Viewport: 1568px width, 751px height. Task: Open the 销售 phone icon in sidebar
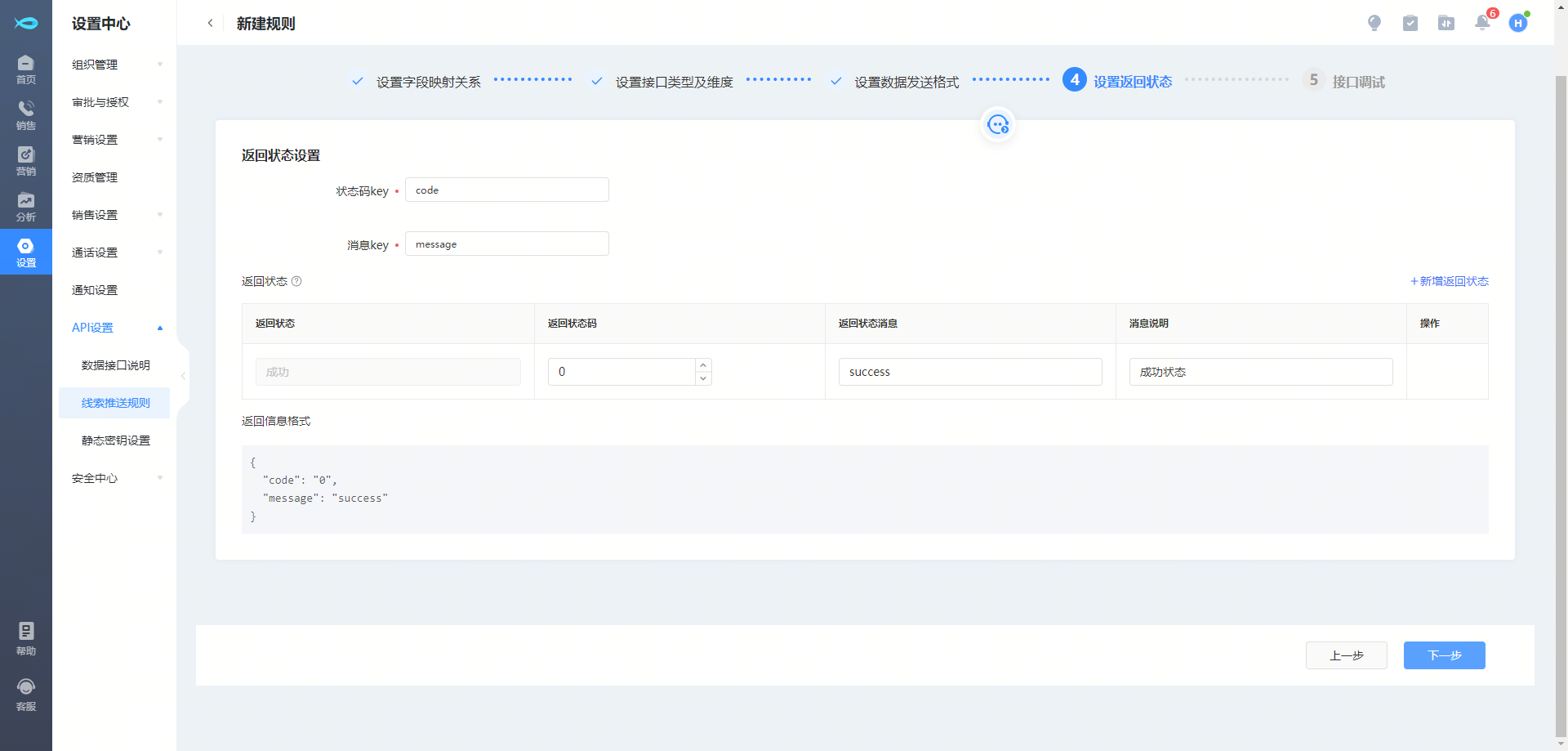coord(26,114)
